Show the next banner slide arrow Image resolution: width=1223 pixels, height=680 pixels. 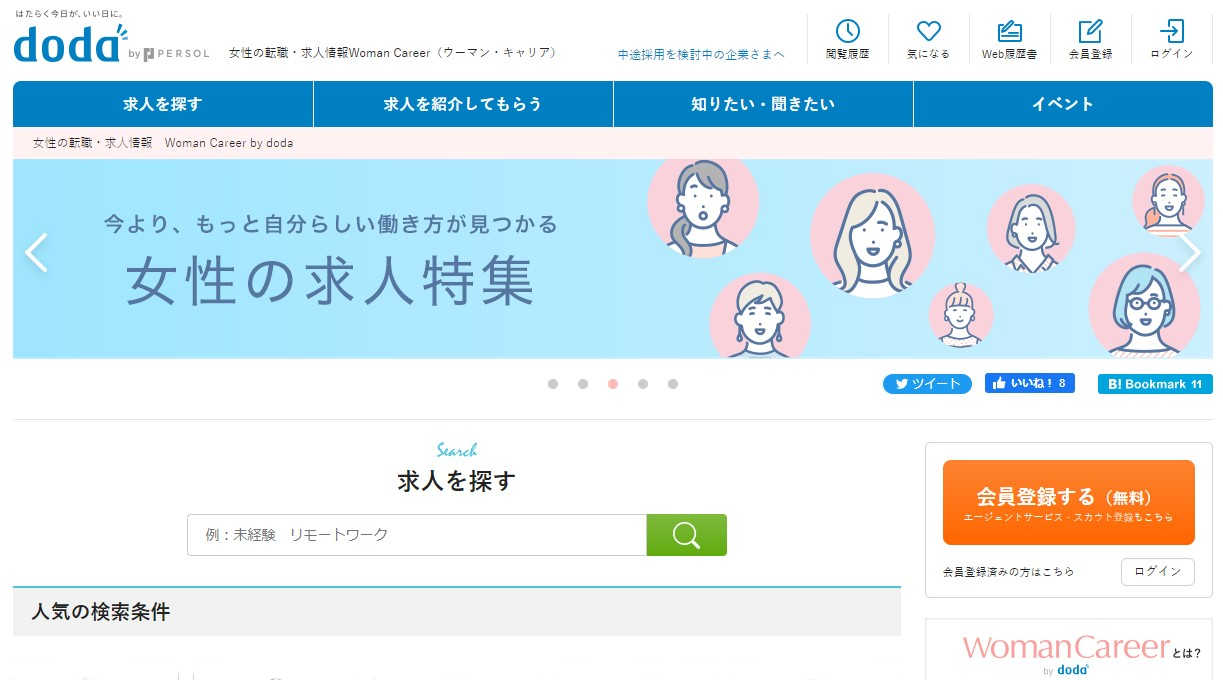(1189, 253)
